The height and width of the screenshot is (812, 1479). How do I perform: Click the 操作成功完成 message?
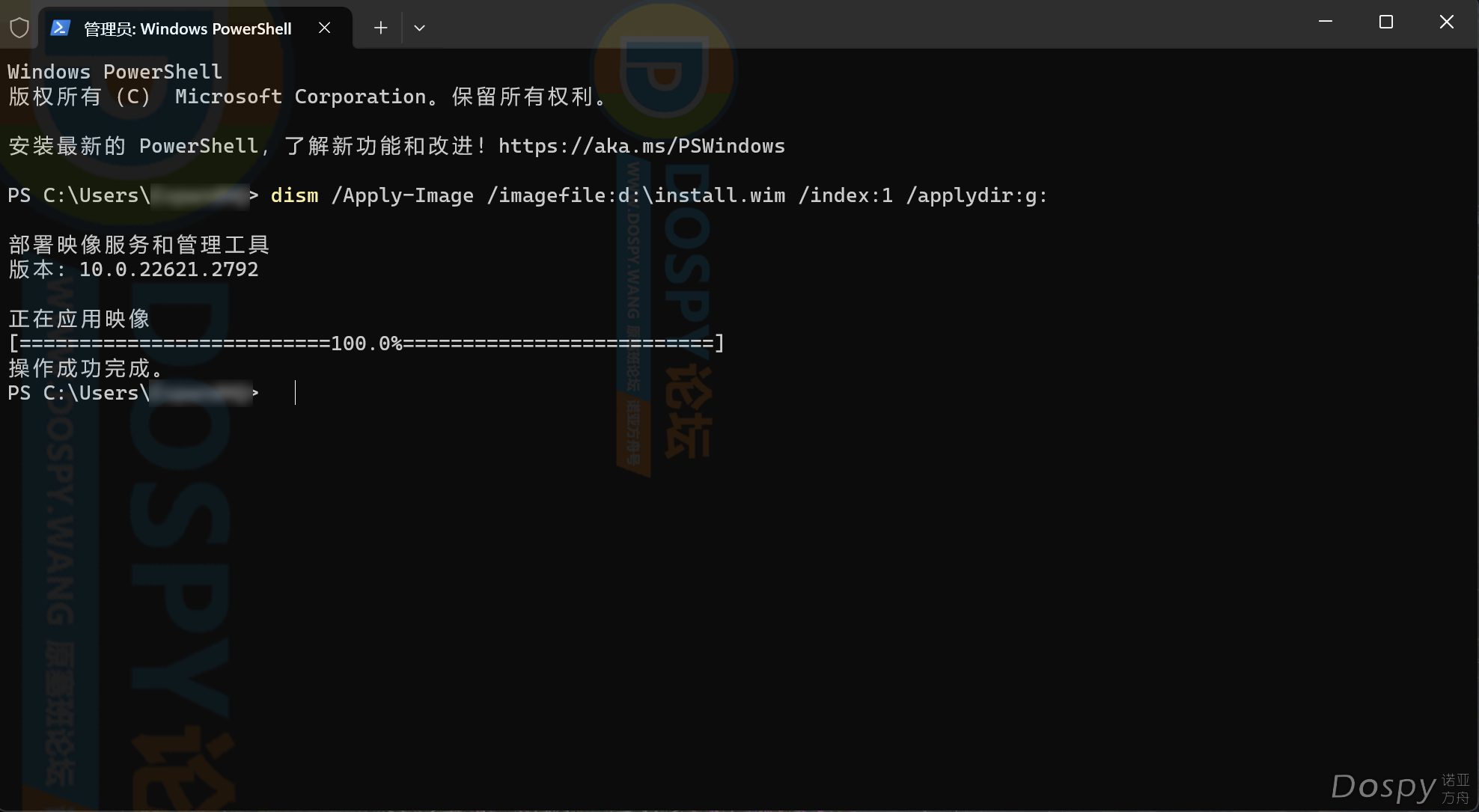coord(85,368)
